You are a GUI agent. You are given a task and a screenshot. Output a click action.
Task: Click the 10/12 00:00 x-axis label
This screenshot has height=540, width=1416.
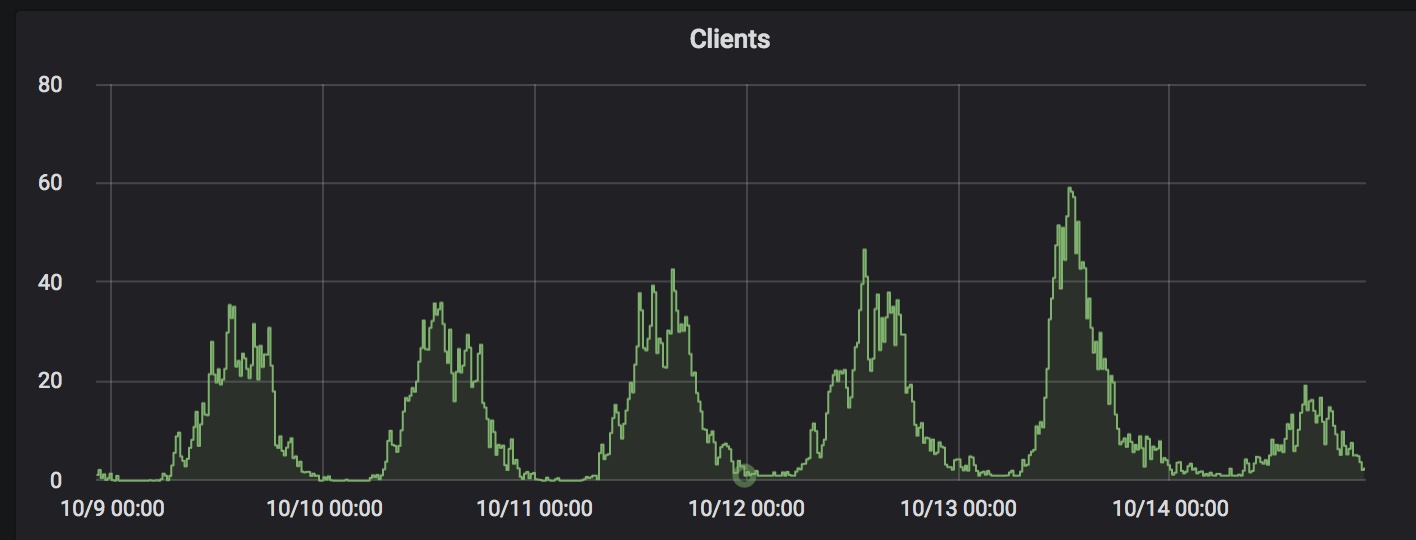(x=746, y=509)
